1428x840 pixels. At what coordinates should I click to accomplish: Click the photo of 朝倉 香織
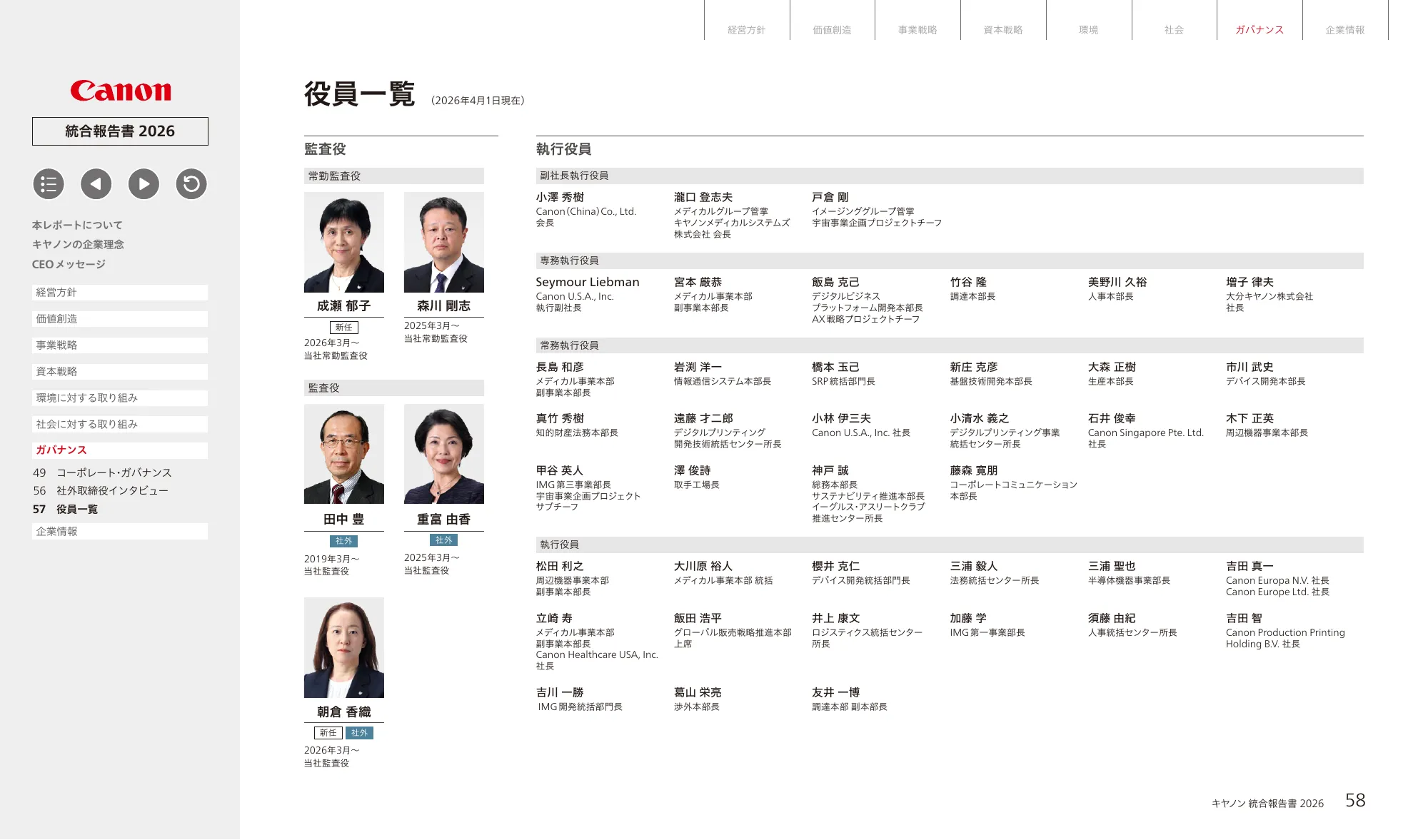pyautogui.click(x=344, y=647)
